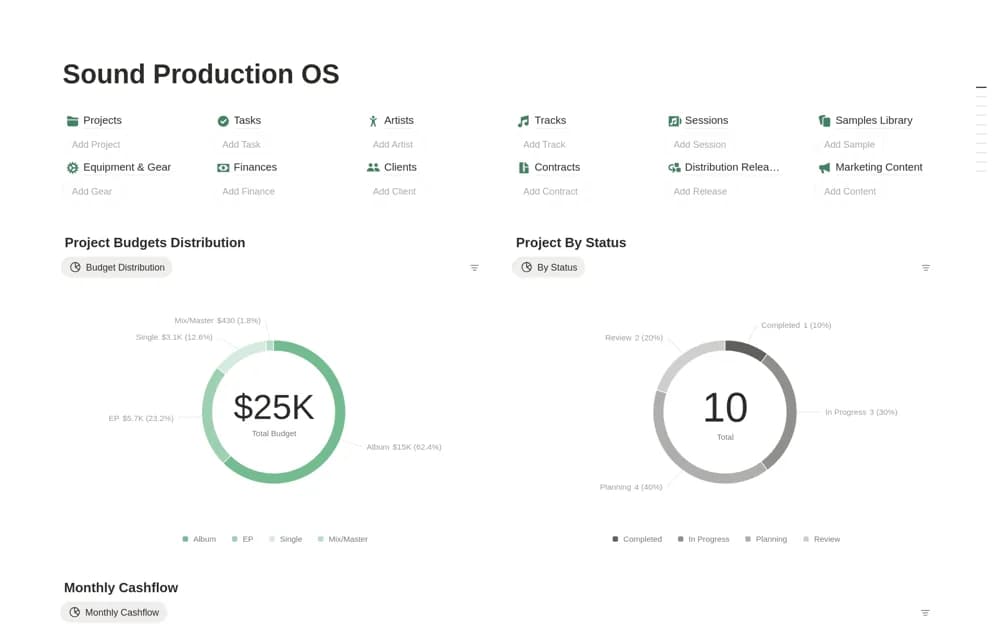The width and height of the screenshot is (1000, 624).
Task: Click the page outline marker at right edge
Action: pos(981,87)
